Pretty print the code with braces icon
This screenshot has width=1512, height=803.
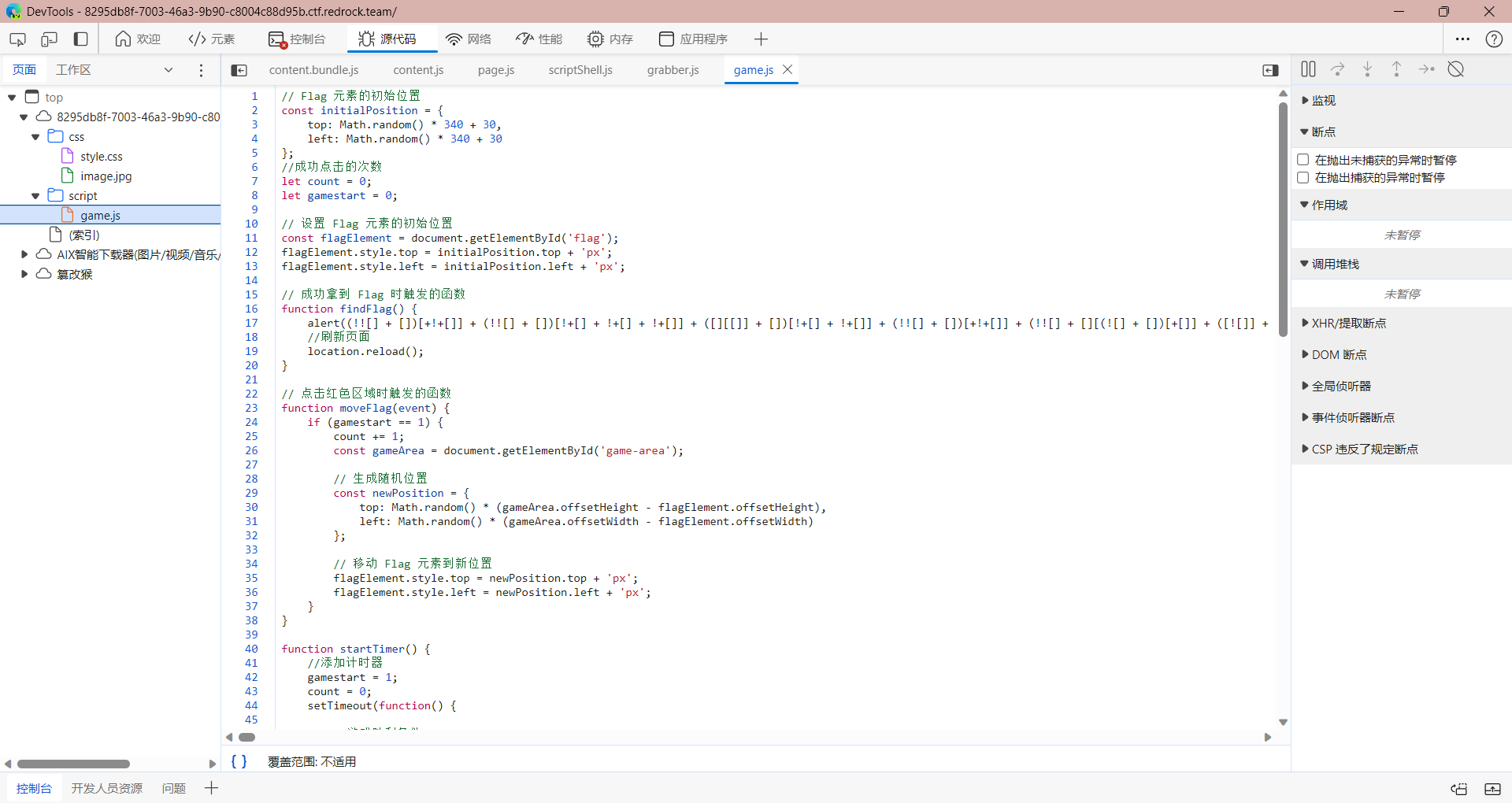pyautogui.click(x=239, y=761)
